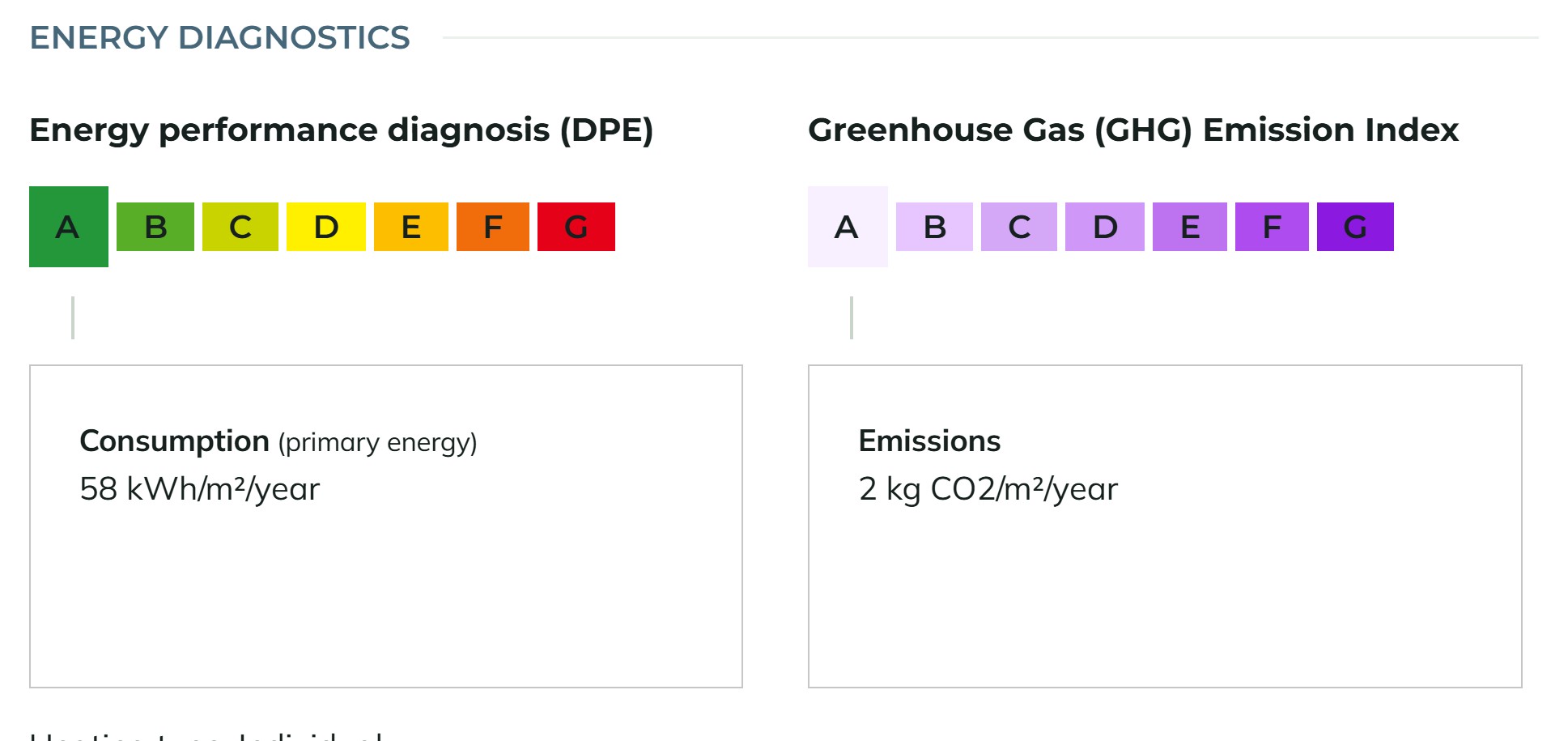Click the Energy performance diagnosis (DPE) title
Screen dimensions: 1568x741
click(342, 130)
